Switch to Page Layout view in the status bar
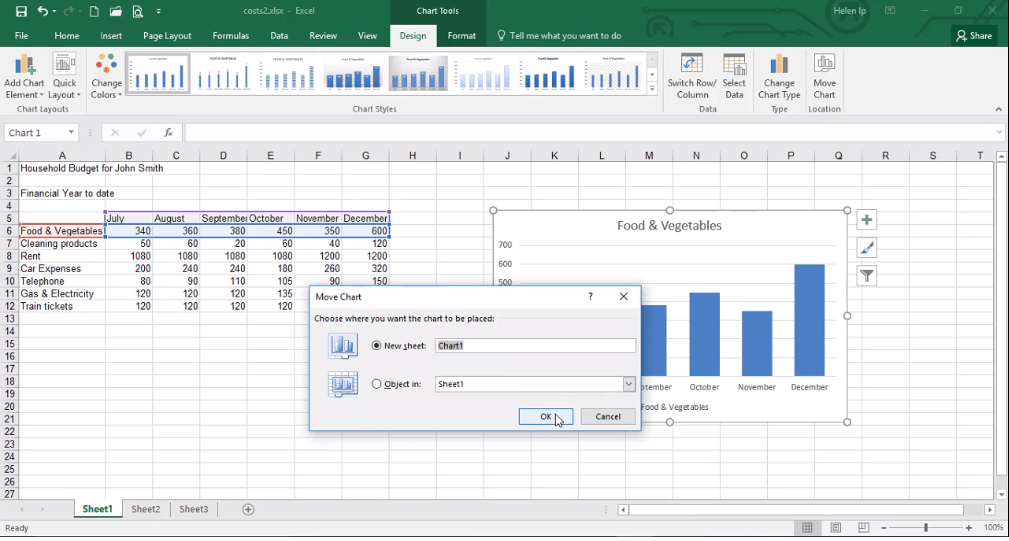1009x541 pixels. coord(835,527)
